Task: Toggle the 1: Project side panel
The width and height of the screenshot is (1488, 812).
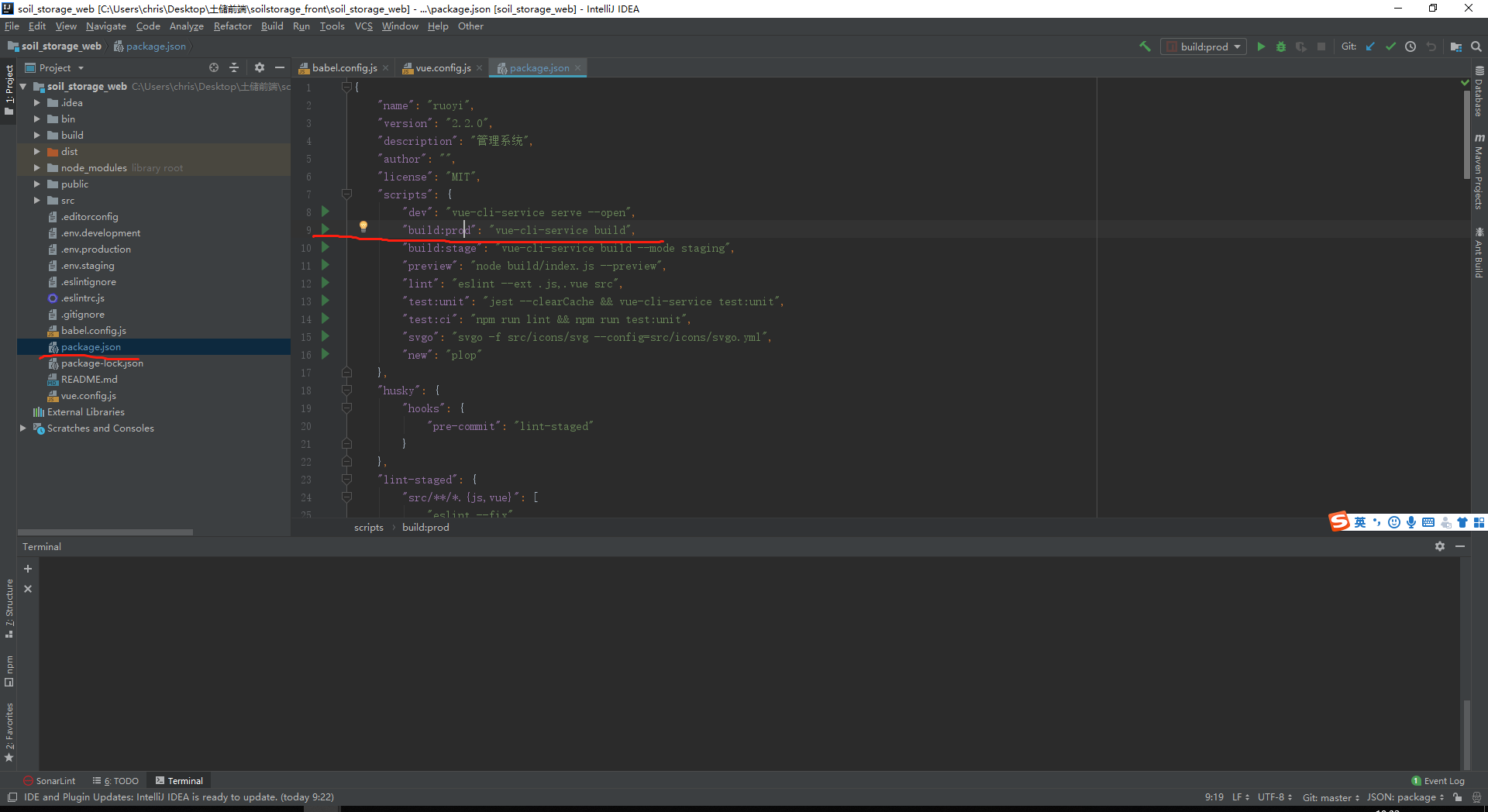Action: 9,90
